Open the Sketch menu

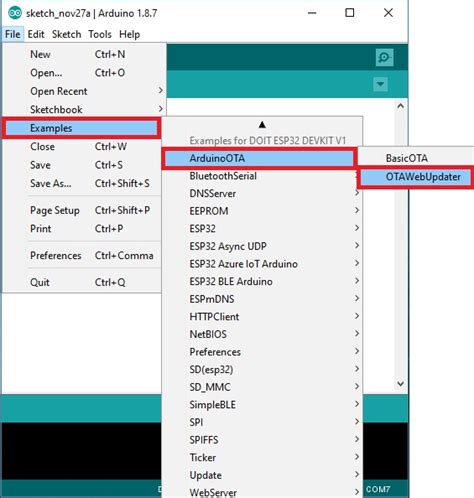tap(66, 34)
